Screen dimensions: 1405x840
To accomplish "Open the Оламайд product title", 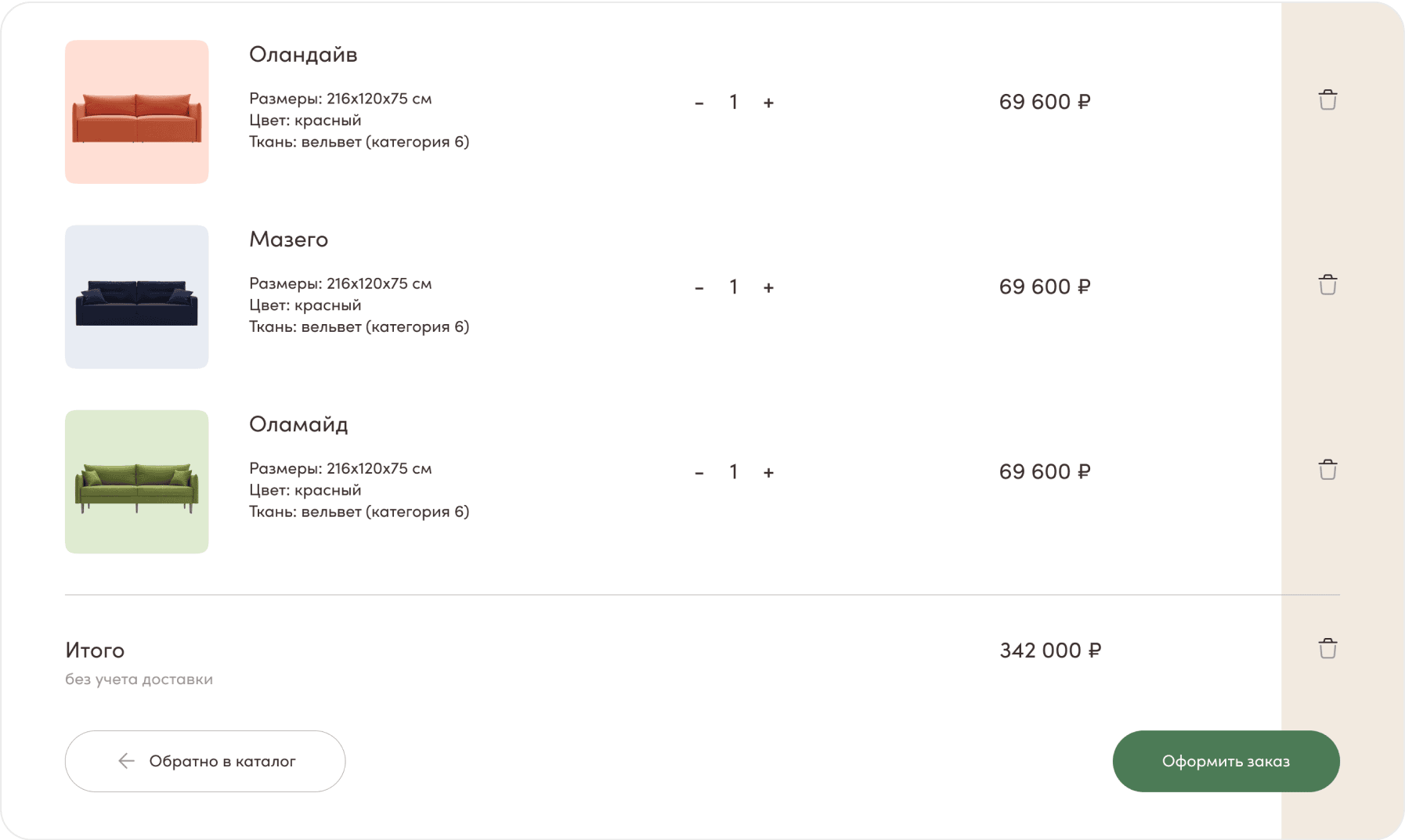I will [298, 424].
